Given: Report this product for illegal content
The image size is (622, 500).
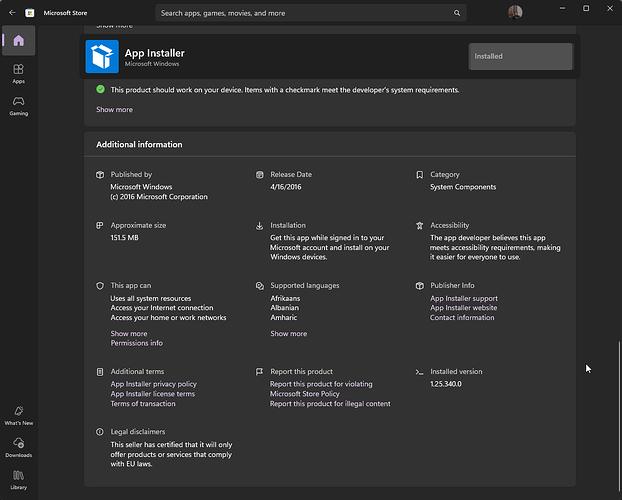Looking at the screenshot, I should pyautogui.click(x=330, y=404).
